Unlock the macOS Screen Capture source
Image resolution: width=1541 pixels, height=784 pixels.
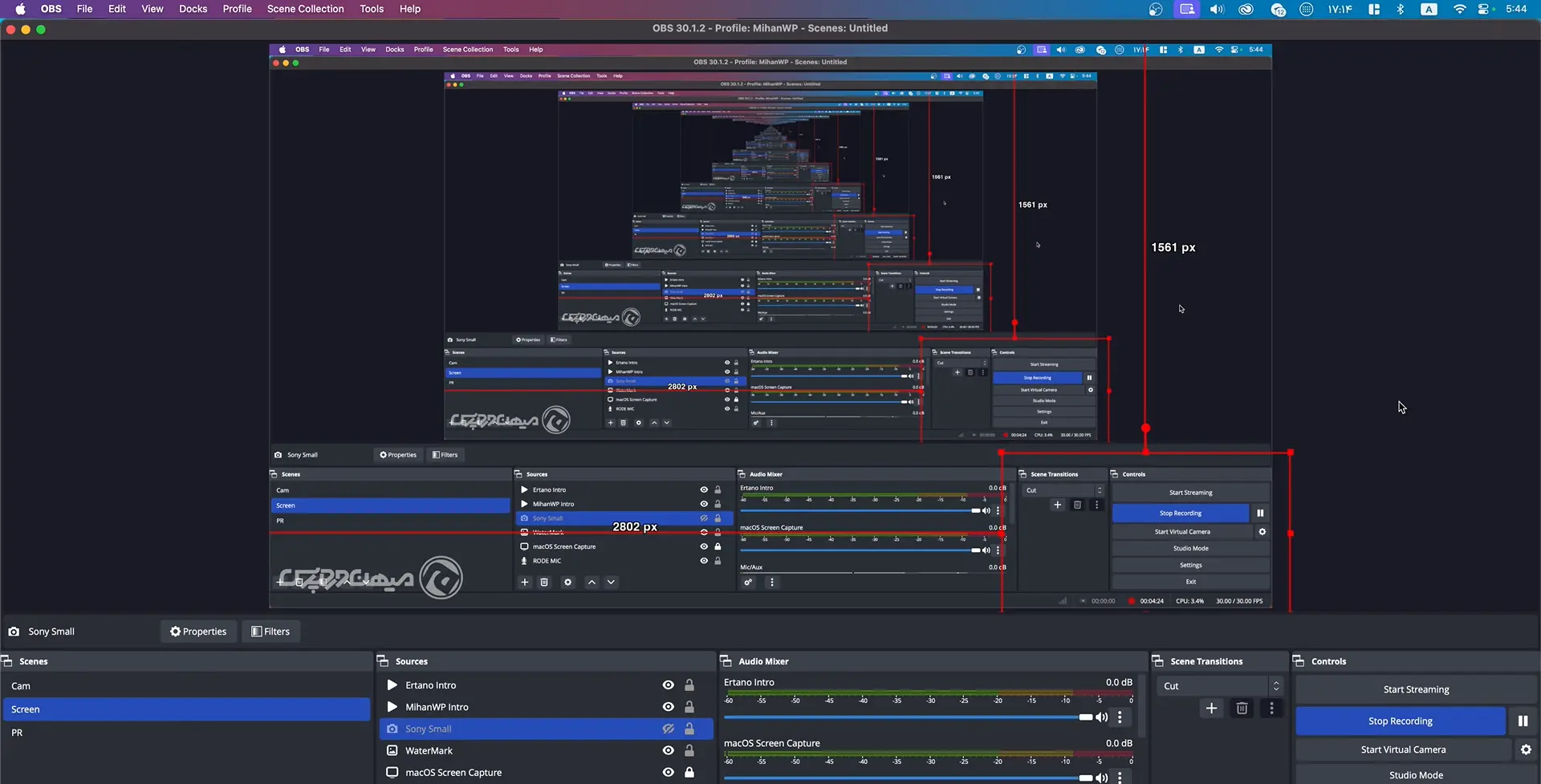[x=689, y=772]
